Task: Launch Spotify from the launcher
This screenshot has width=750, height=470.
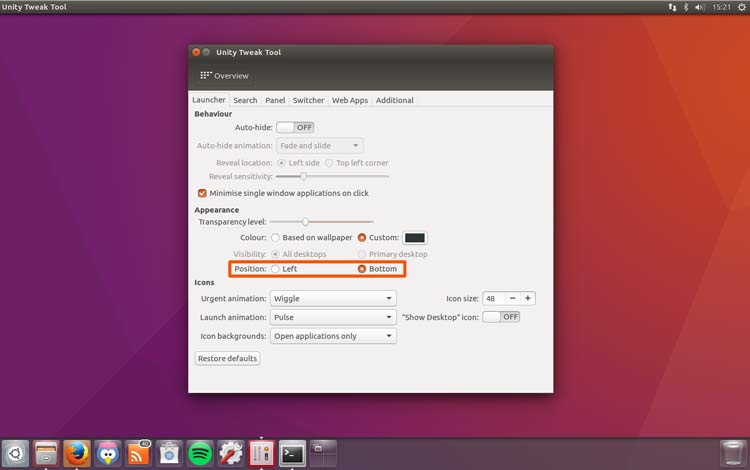Action: click(200, 453)
